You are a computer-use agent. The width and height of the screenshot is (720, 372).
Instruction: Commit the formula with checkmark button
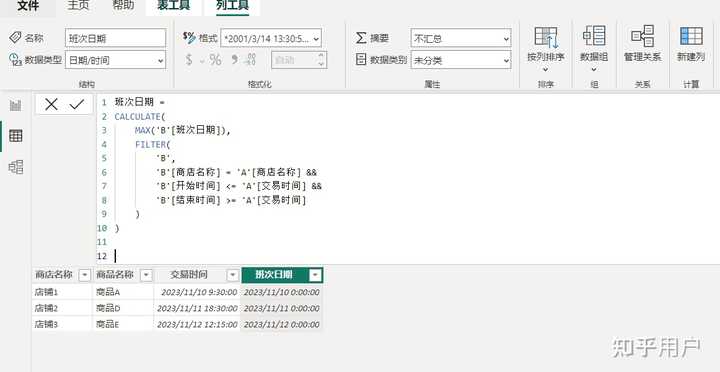(x=77, y=105)
